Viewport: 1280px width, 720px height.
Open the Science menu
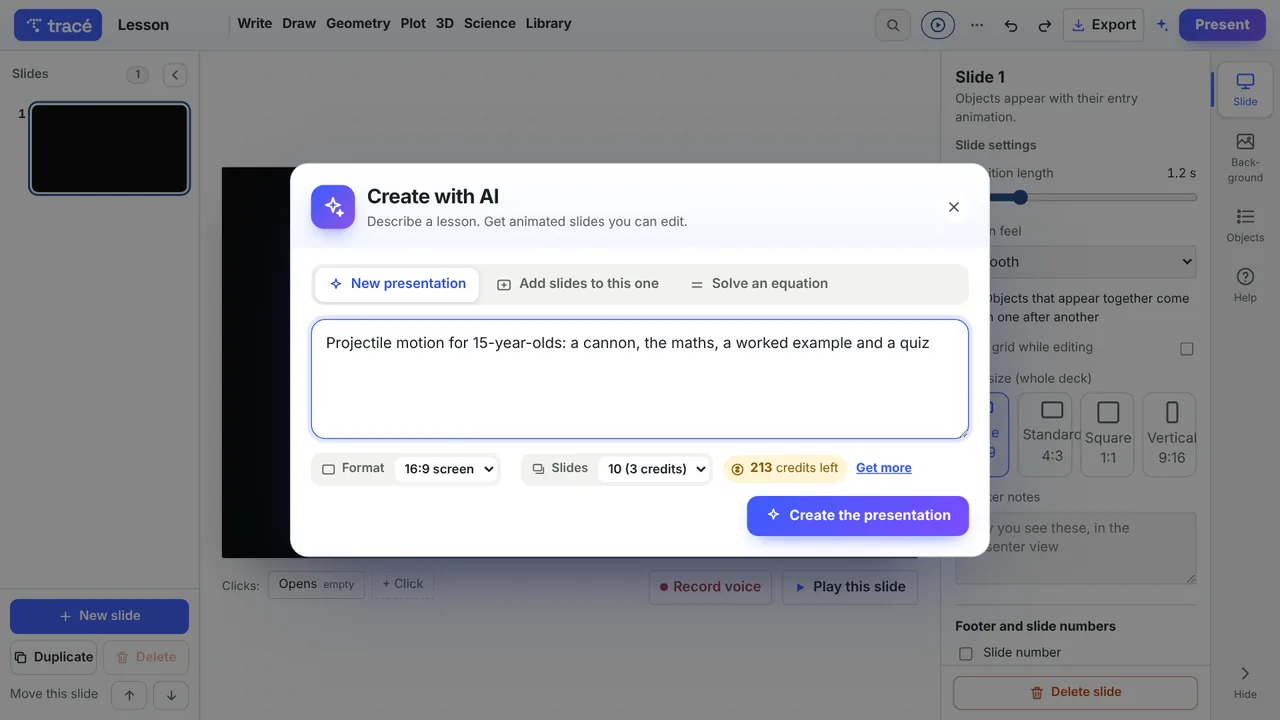(490, 23)
